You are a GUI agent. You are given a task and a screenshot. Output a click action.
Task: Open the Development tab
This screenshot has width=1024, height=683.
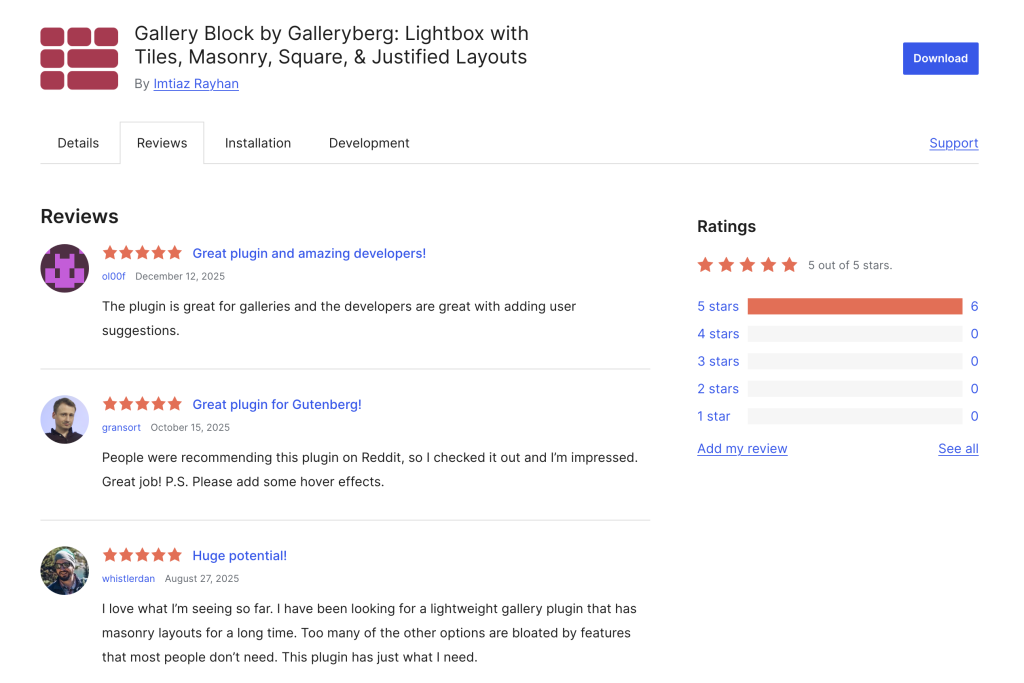pos(369,143)
